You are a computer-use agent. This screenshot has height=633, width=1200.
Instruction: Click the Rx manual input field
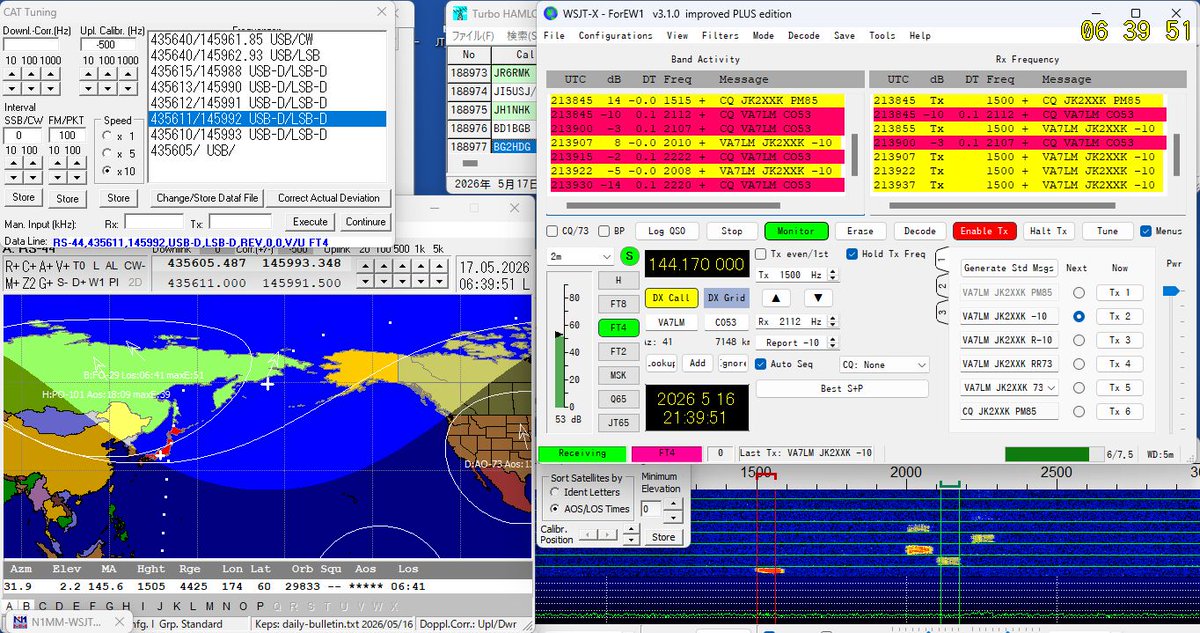(x=154, y=222)
